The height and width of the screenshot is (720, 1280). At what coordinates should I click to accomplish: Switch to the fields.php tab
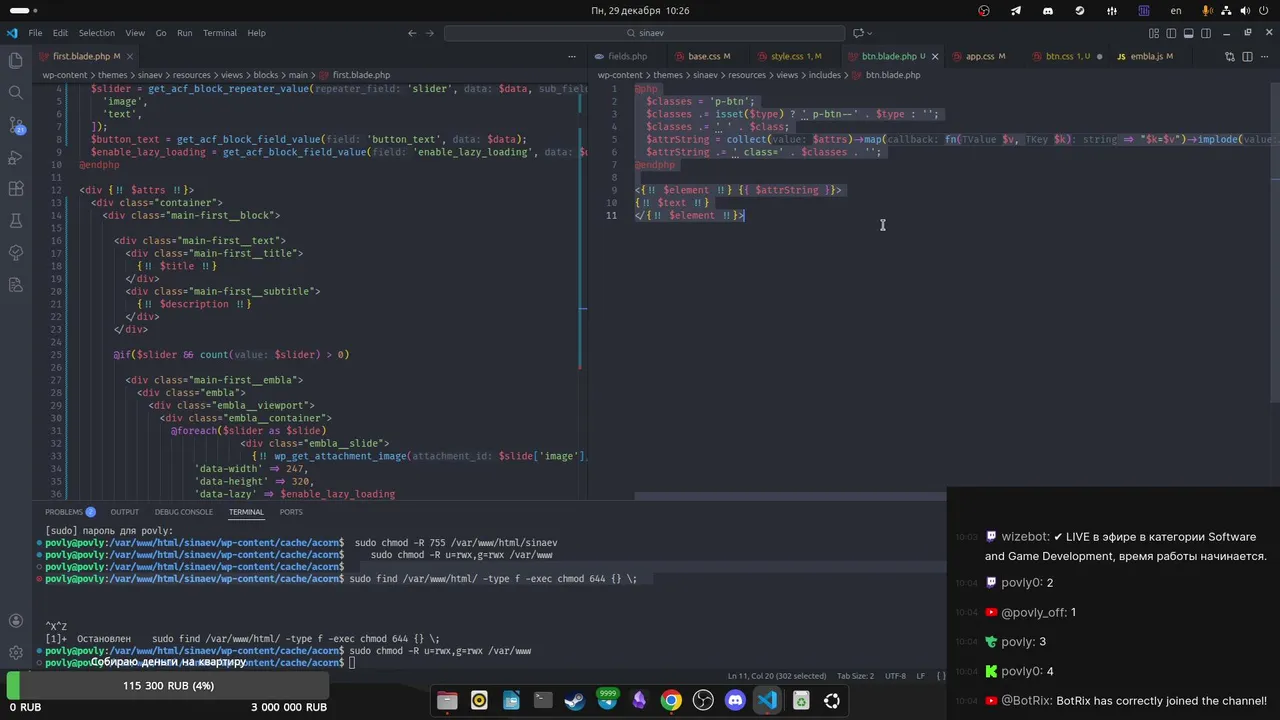[627, 56]
